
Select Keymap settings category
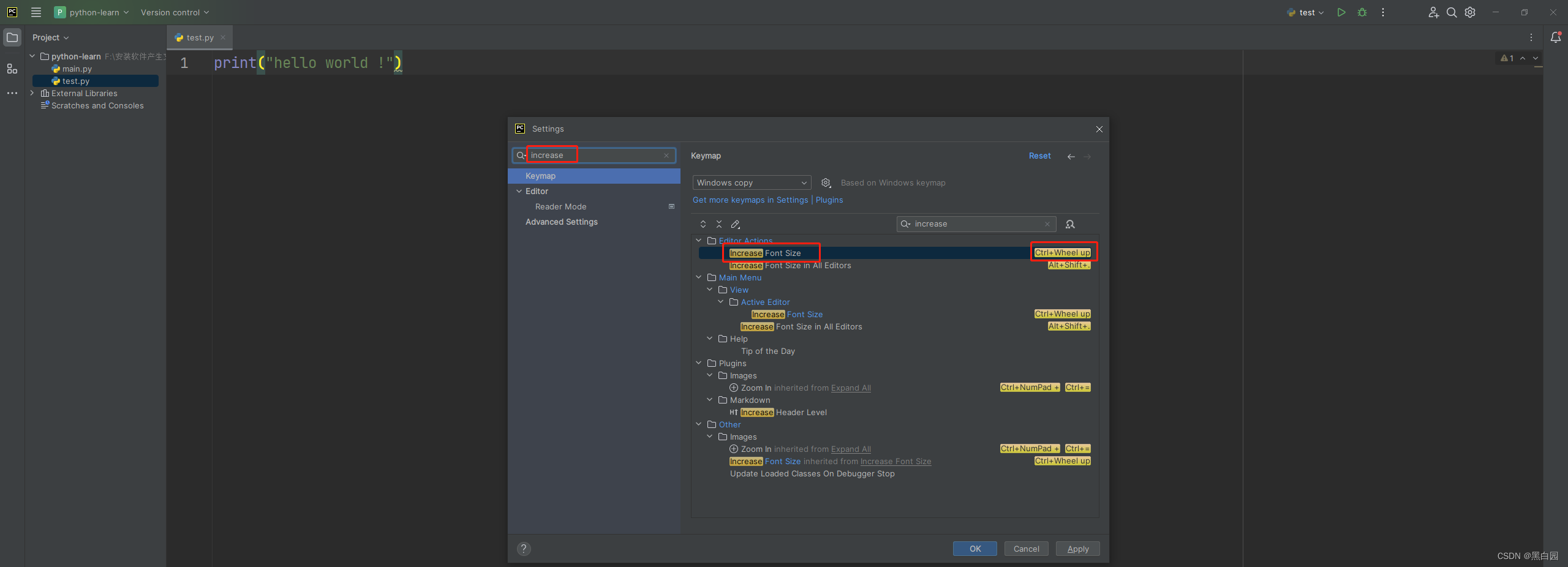tap(594, 176)
